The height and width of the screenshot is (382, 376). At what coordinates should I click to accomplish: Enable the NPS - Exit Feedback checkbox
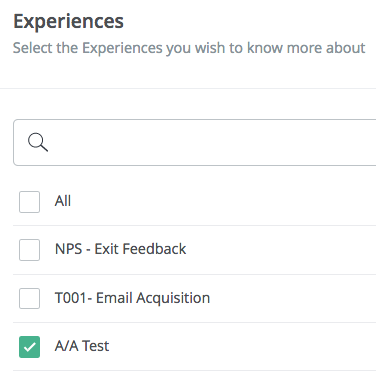(29, 250)
